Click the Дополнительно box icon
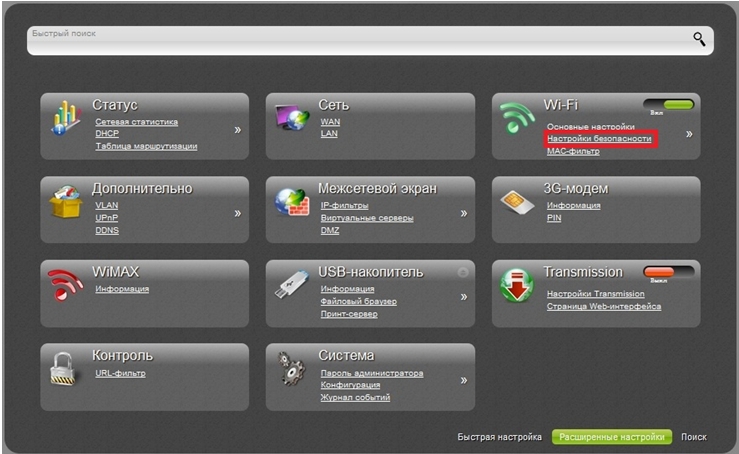Screen dimensions: 739x454 pos(67,203)
